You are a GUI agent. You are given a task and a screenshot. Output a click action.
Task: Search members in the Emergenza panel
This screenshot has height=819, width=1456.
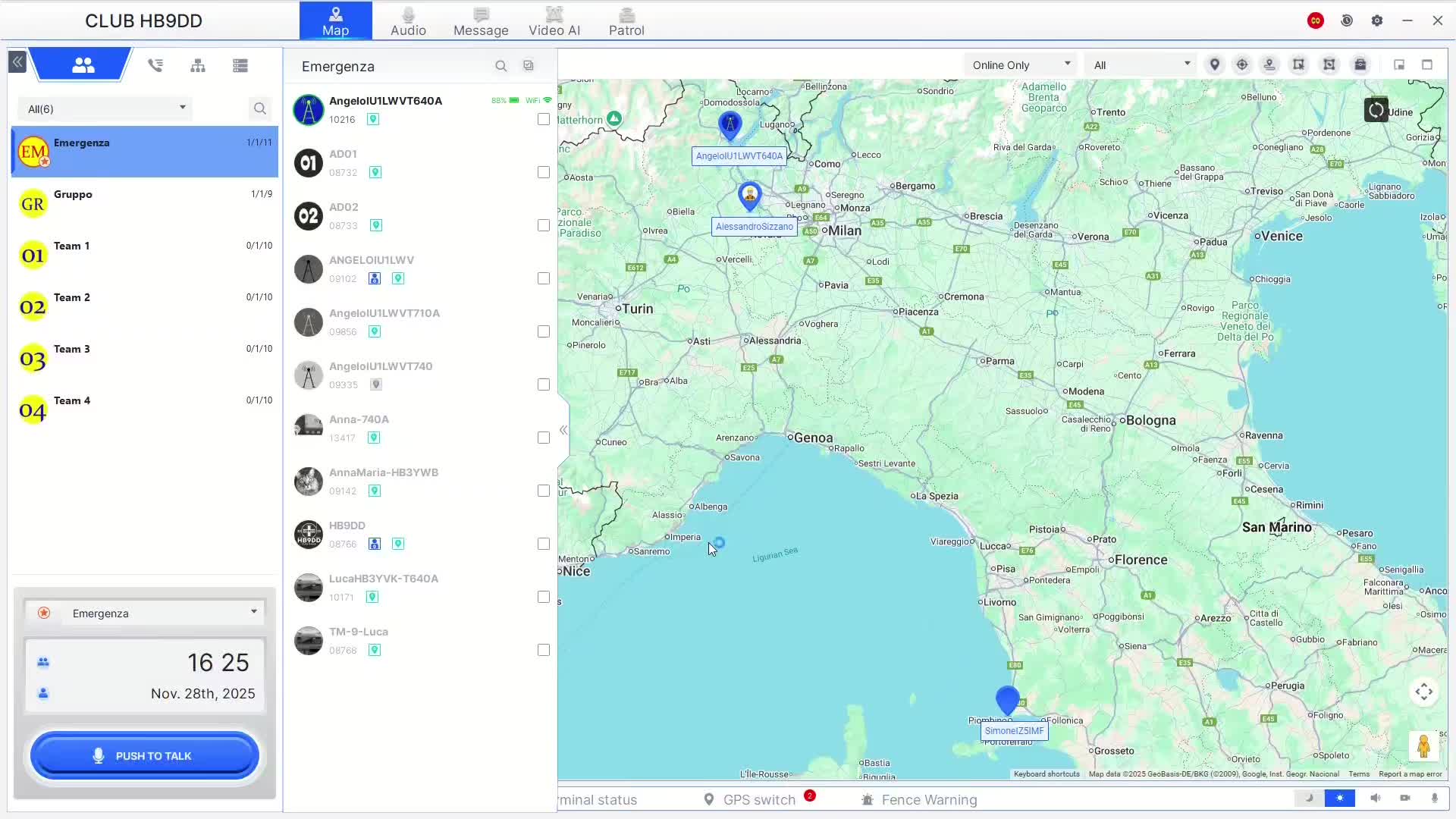(x=500, y=67)
